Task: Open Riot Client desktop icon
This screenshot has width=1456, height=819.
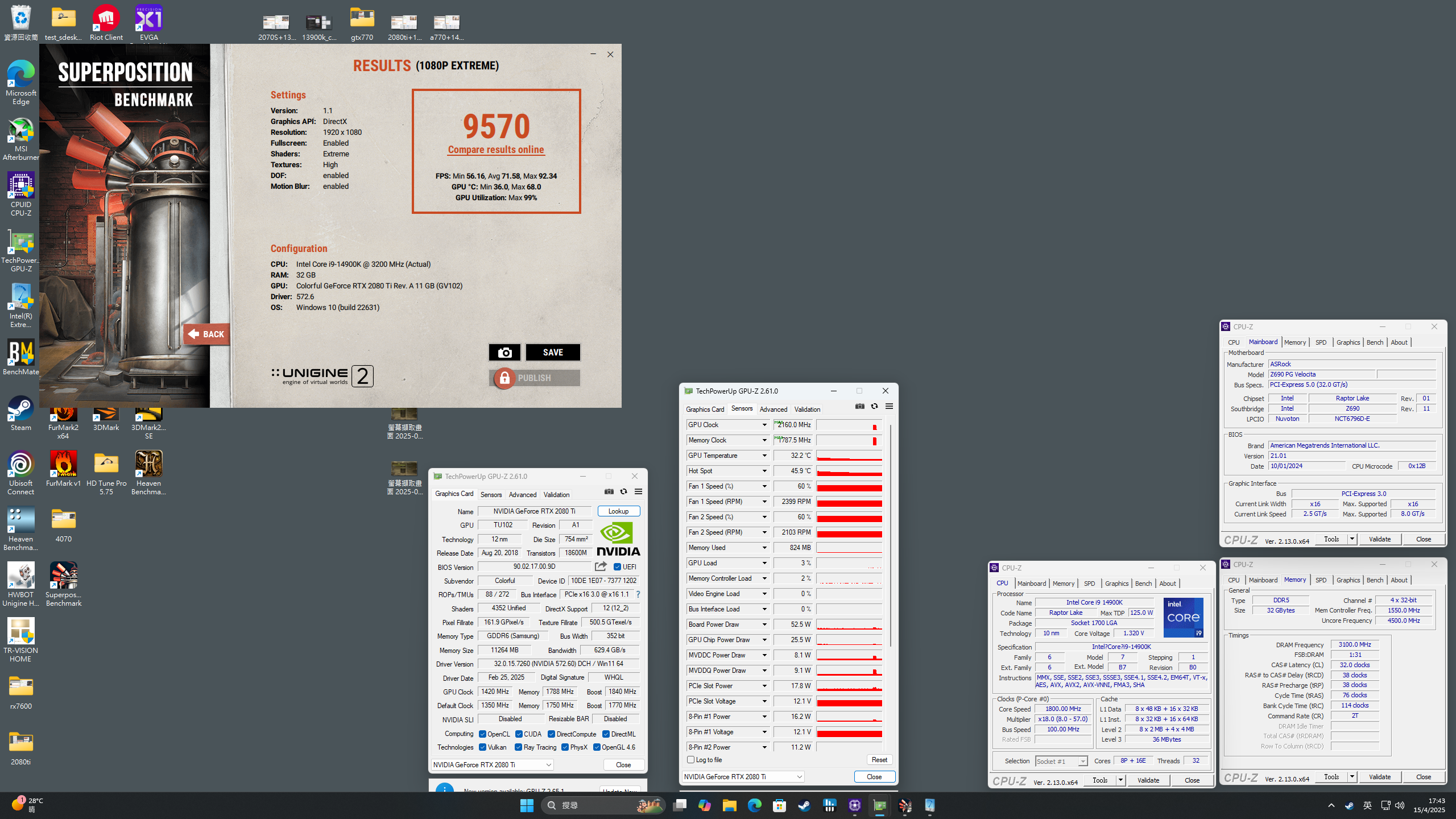Action: point(106,23)
